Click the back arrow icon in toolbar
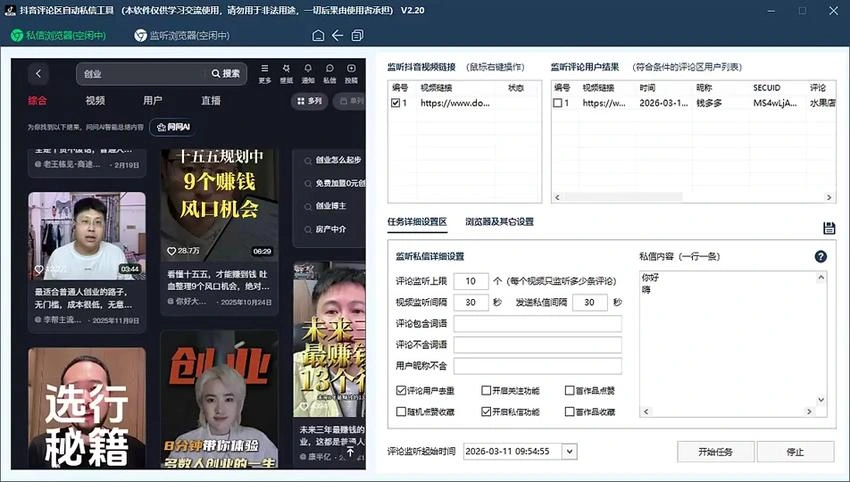Screen dimensions: 850x482 click(337, 36)
